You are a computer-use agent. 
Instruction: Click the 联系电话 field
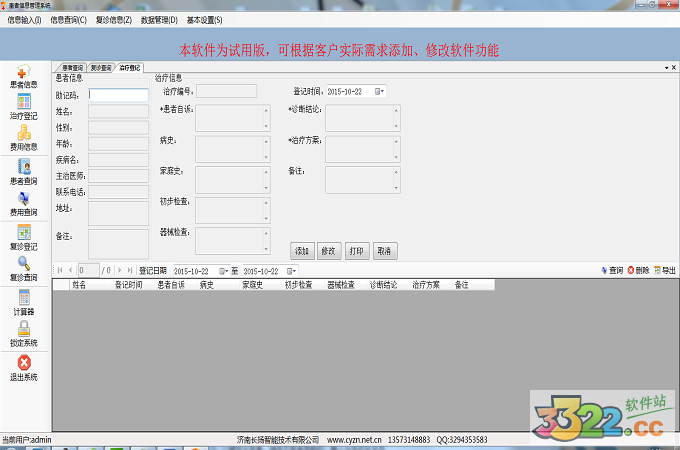pos(118,192)
